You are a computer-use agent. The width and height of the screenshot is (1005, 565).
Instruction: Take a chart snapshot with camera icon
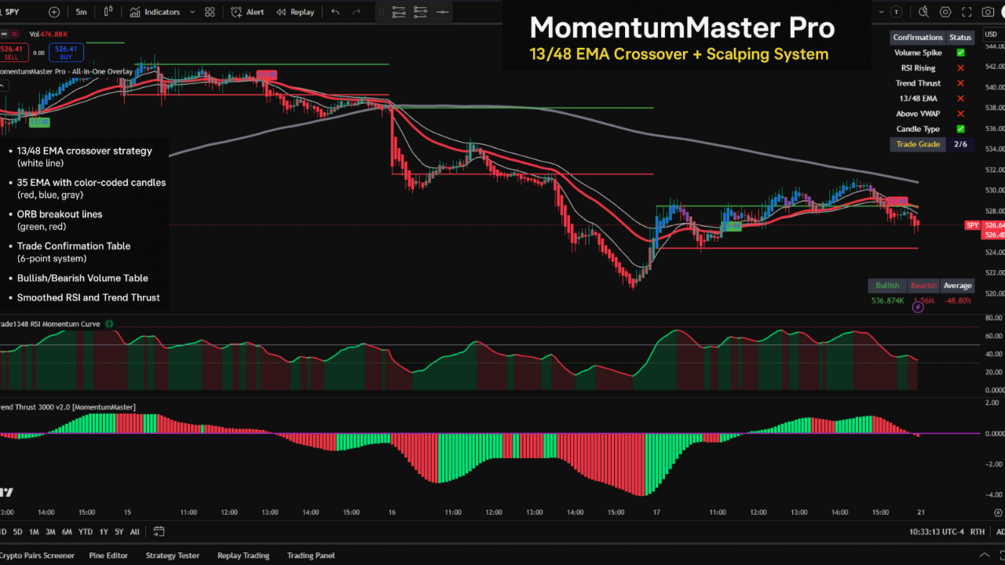(x=988, y=12)
